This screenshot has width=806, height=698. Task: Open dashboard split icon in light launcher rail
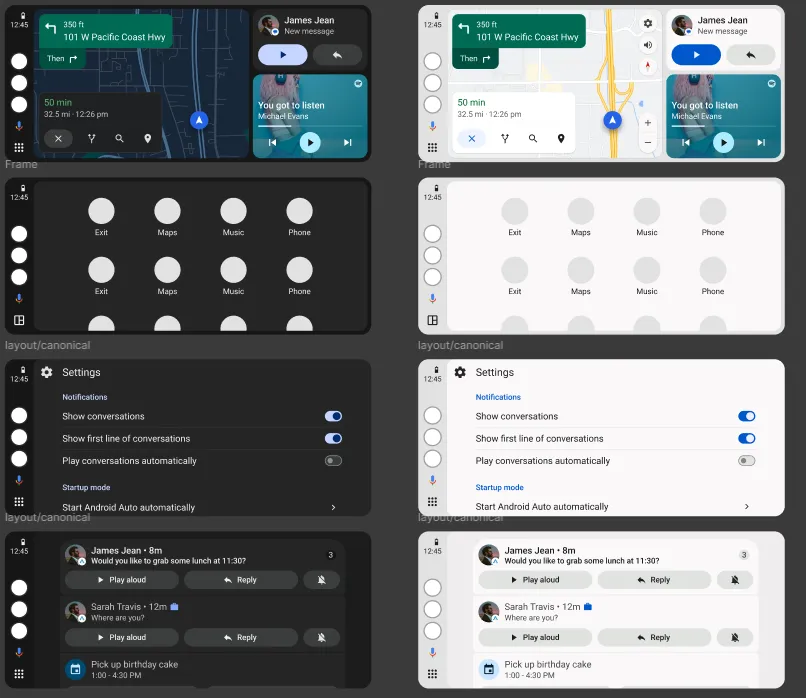(432, 320)
